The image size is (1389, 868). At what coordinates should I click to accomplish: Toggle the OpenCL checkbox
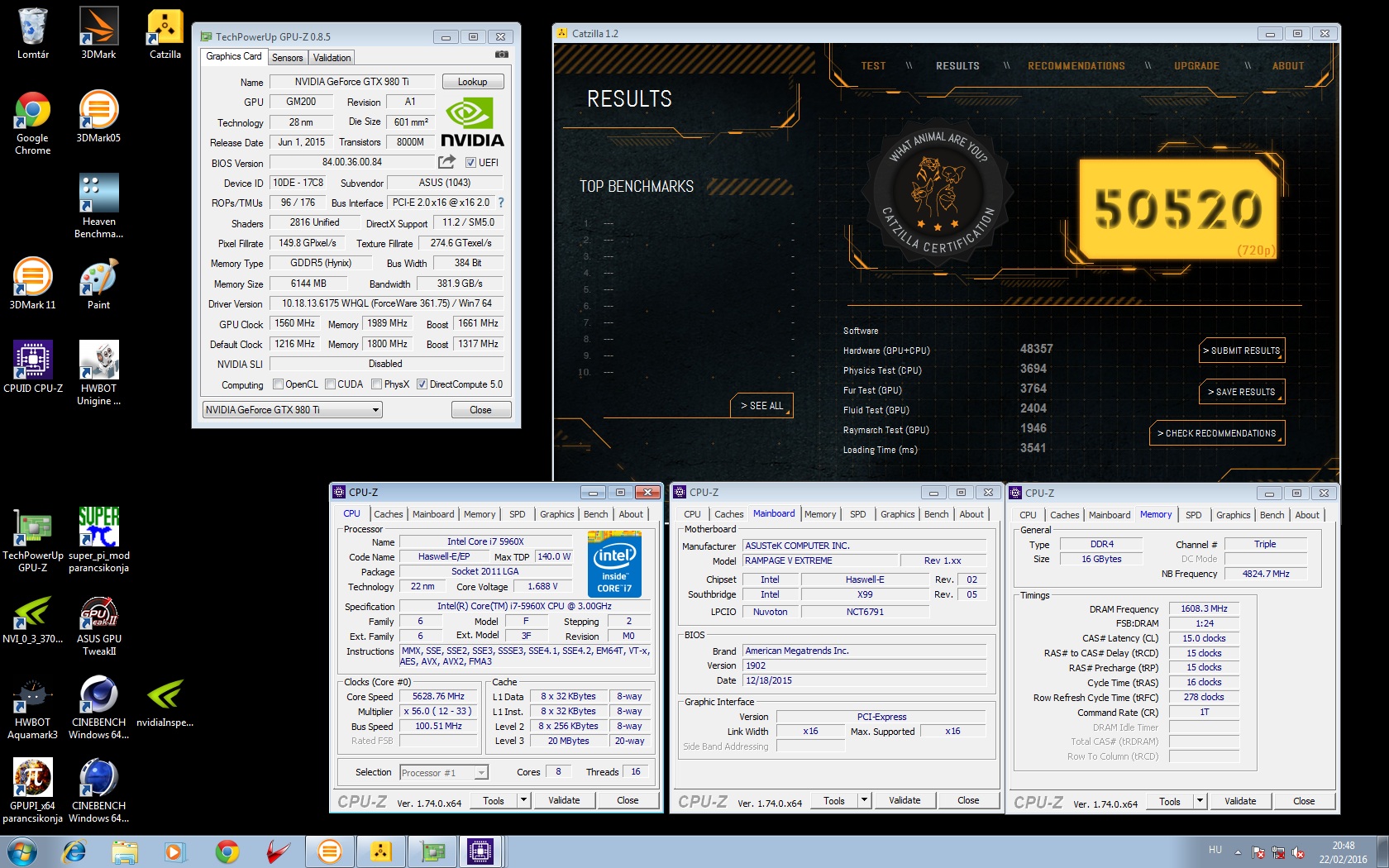pyautogui.click(x=279, y=384)
